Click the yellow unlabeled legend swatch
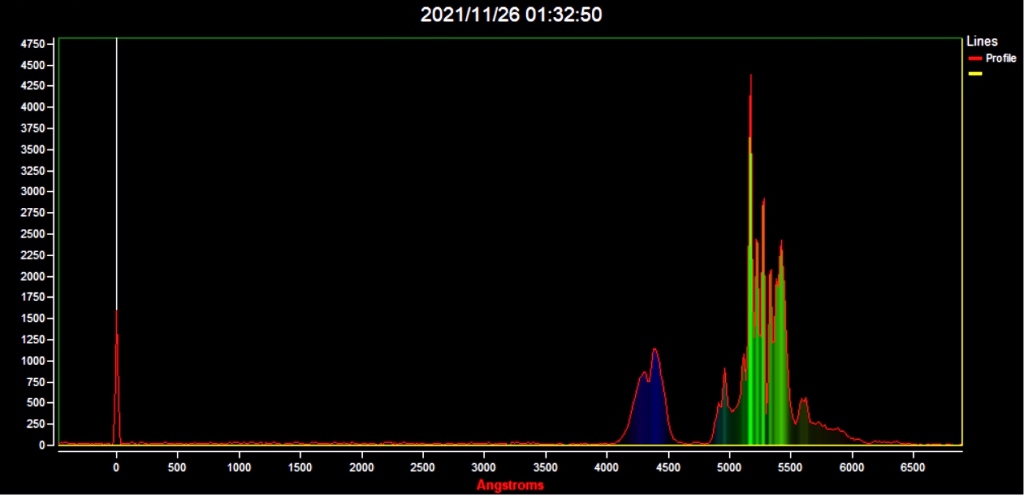This screenshot has width=1024, height=495. coord(975,74)
